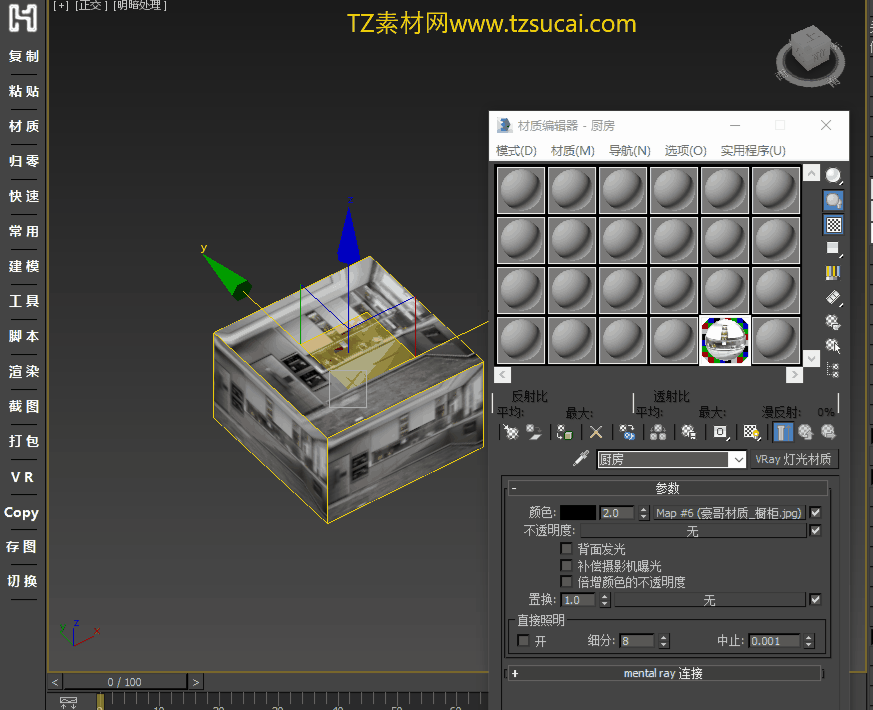This screenshot has height=710, width=873.
Task: Open material editor Options icon
Action: 833,322
